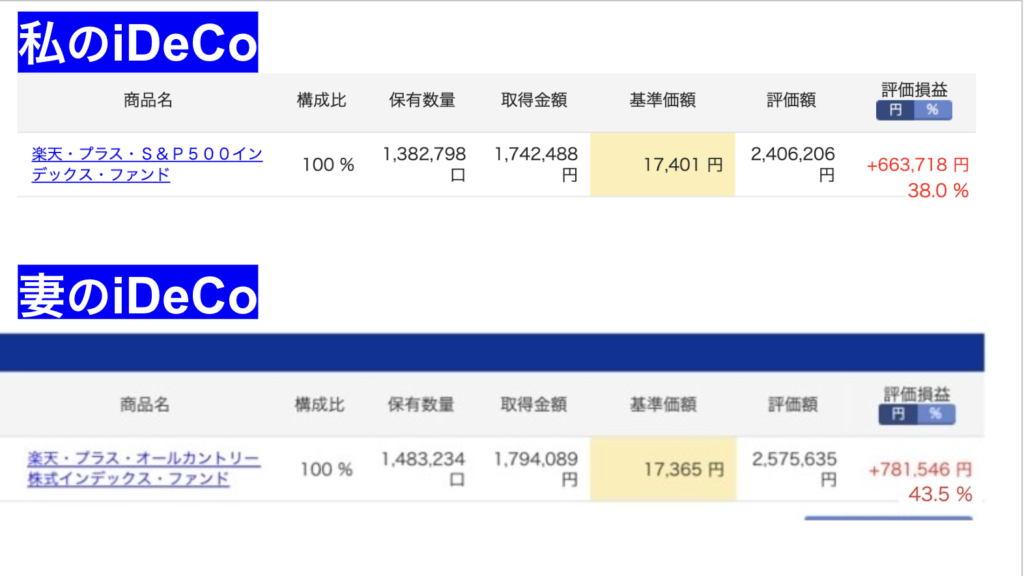This screenshot has width=1024, height=576.
Task: Click the +663,718 円 gain value
Action: point(917,165)
